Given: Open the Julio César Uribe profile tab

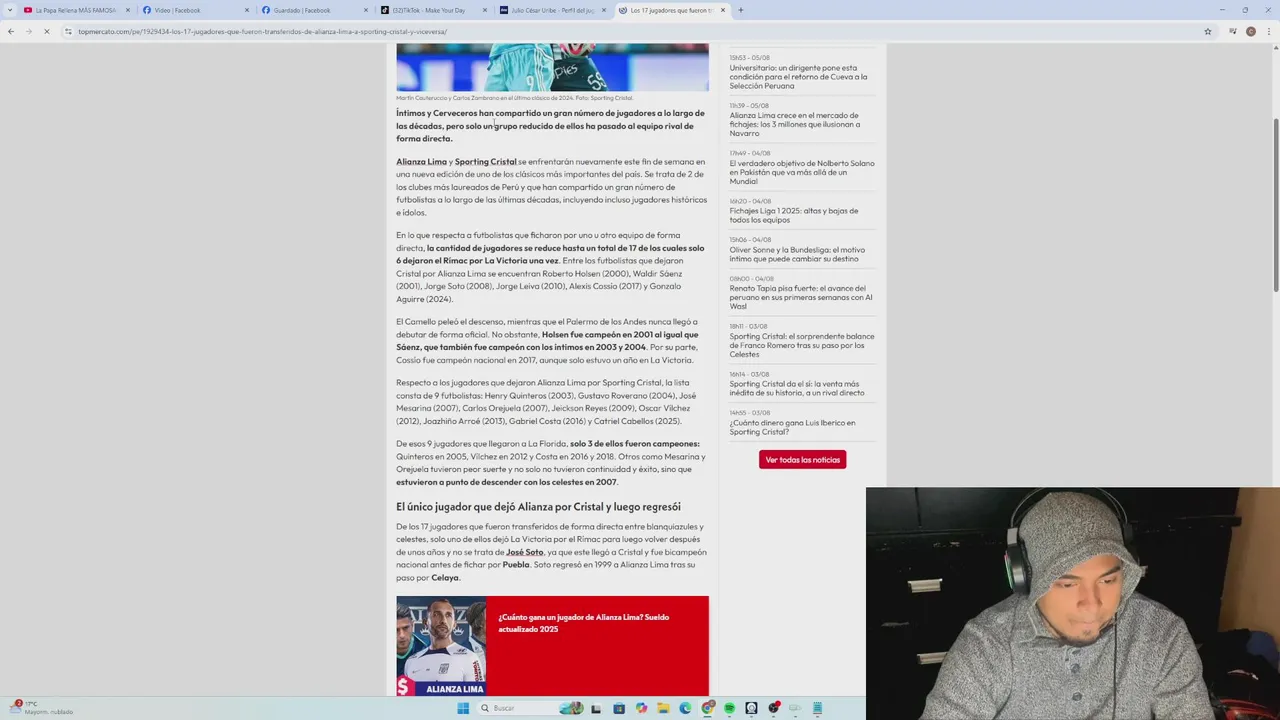Looking at the screenshot, I should click(x=552, y=10).
